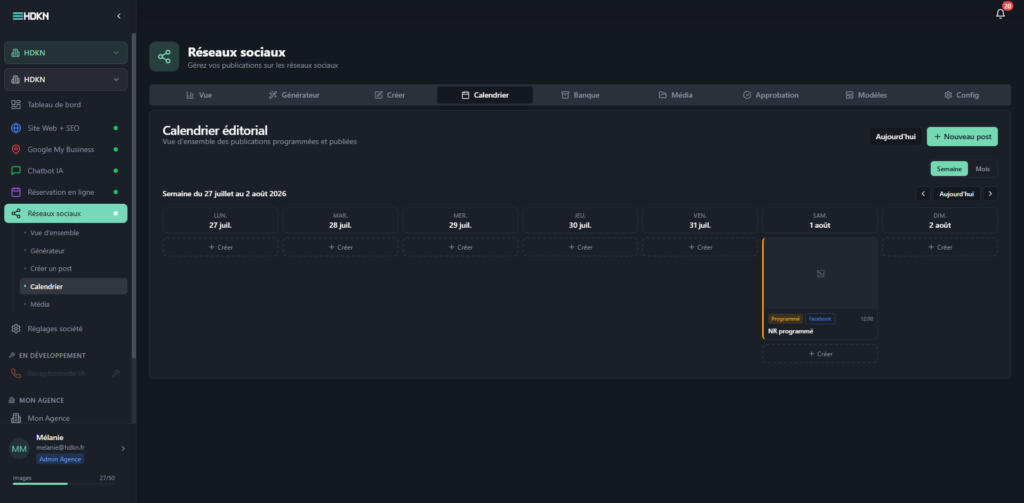Open the notifications bell icon
1024x503 pixels.
1000,14
